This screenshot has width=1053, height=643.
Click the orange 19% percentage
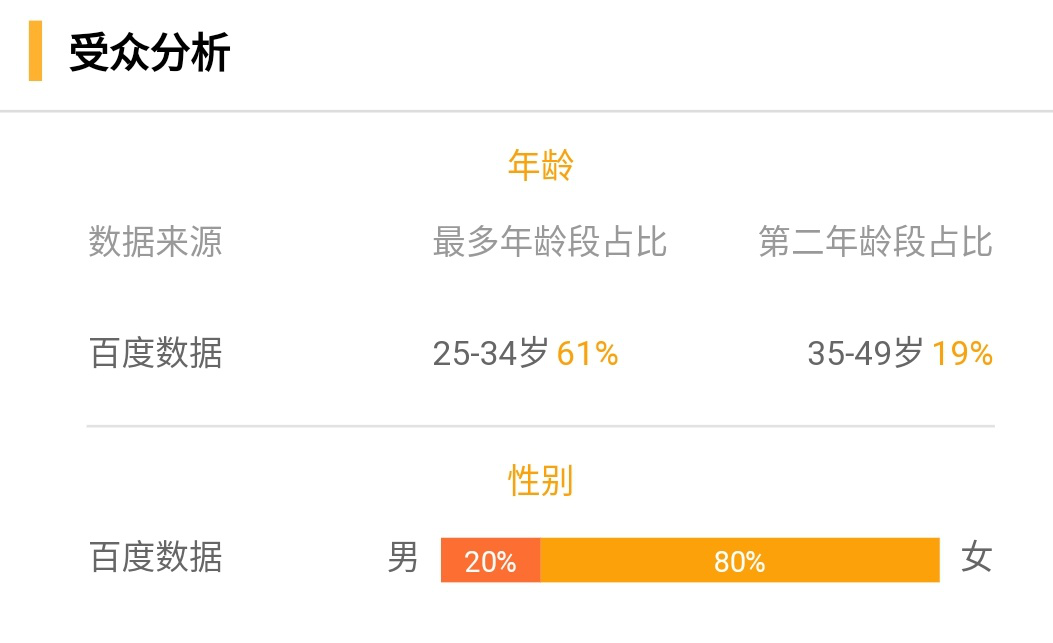tap(962, 353)
